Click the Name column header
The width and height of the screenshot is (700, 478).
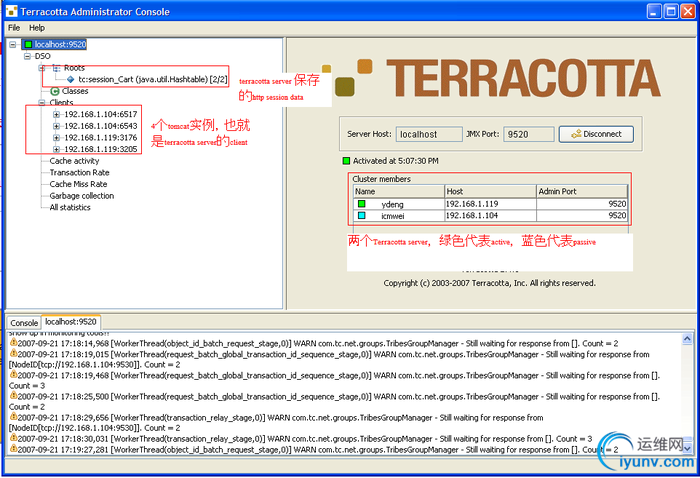[399, 191]
